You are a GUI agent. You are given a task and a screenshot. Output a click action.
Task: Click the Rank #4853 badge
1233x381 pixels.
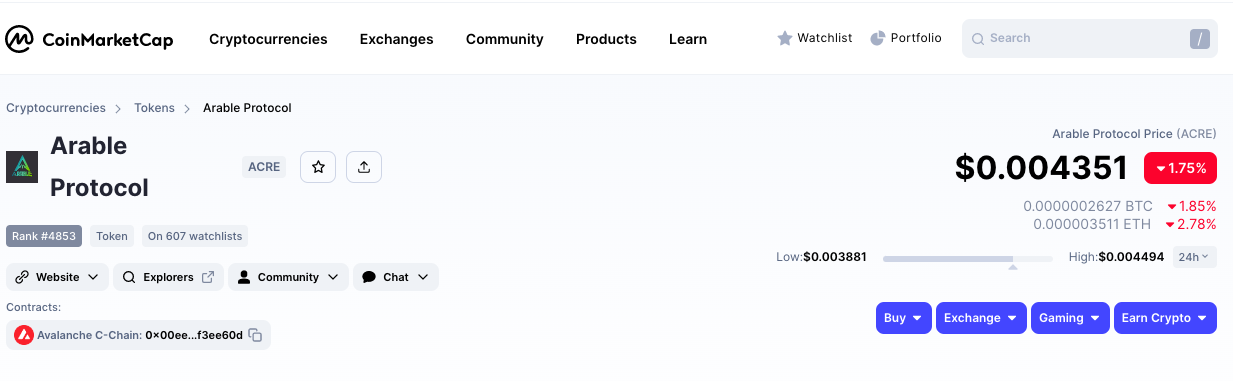44,236
